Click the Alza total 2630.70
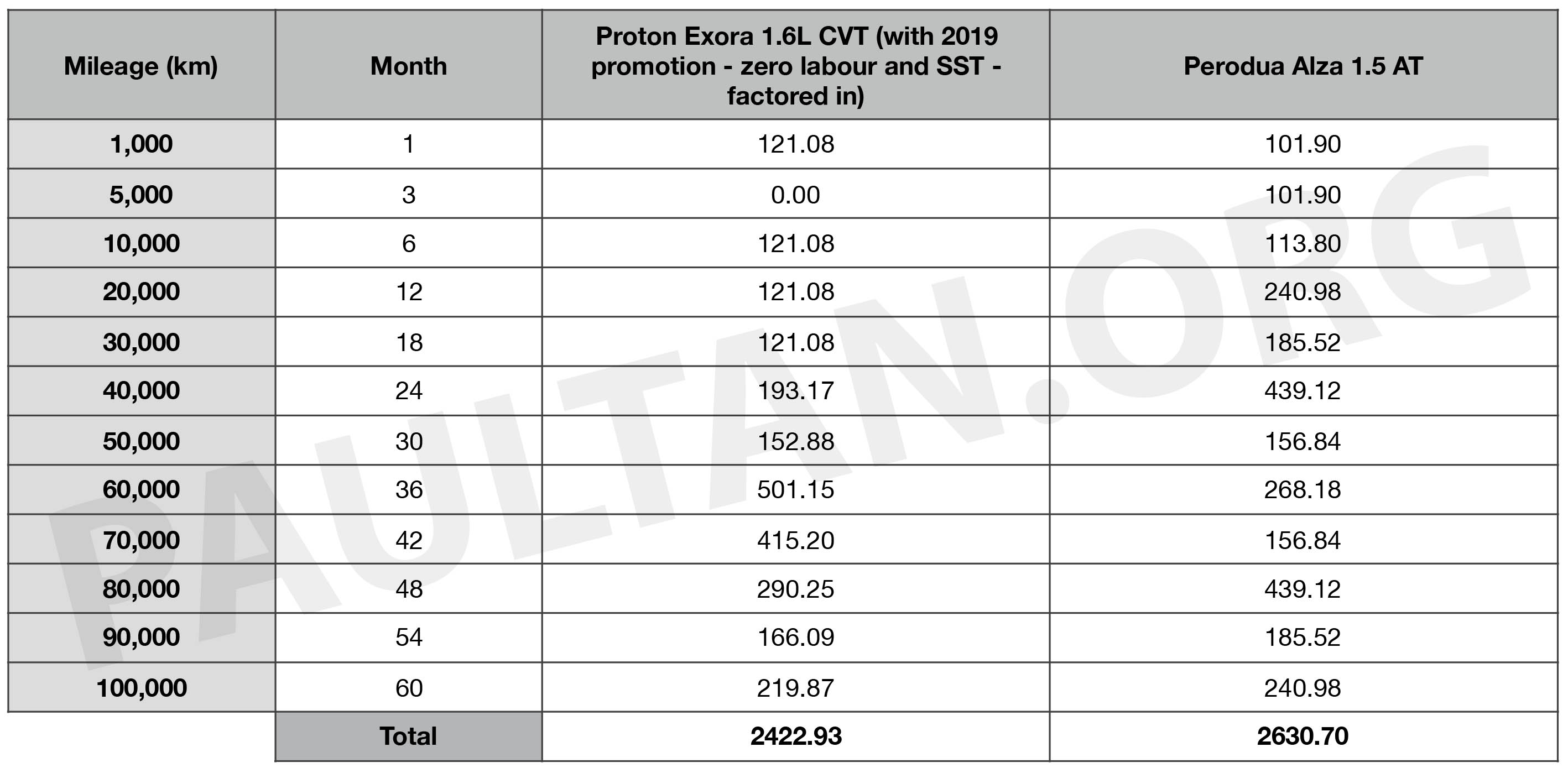This screenshot has width=1568, height=773. click(x=1303, y=737)
